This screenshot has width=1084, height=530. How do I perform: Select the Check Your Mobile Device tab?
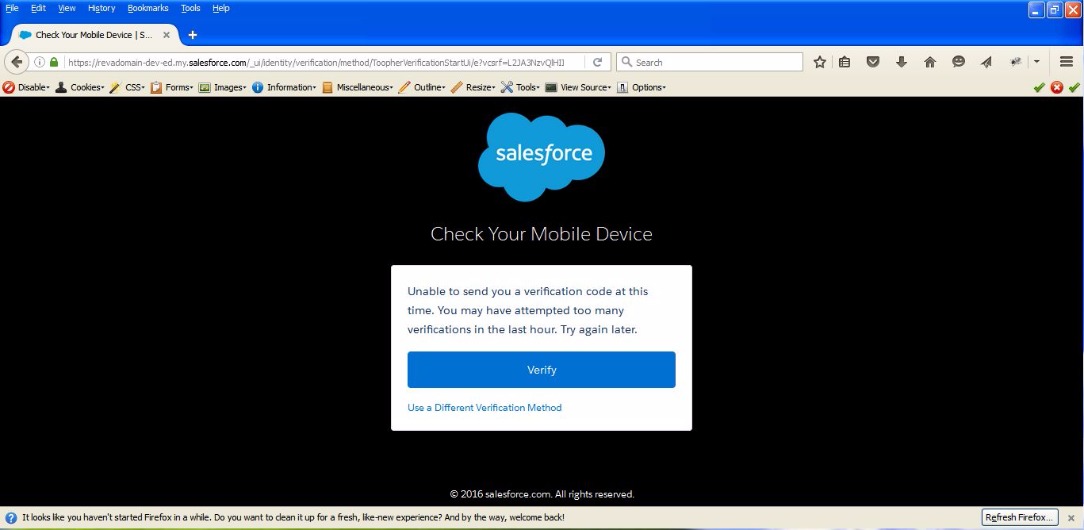point(93,35)
